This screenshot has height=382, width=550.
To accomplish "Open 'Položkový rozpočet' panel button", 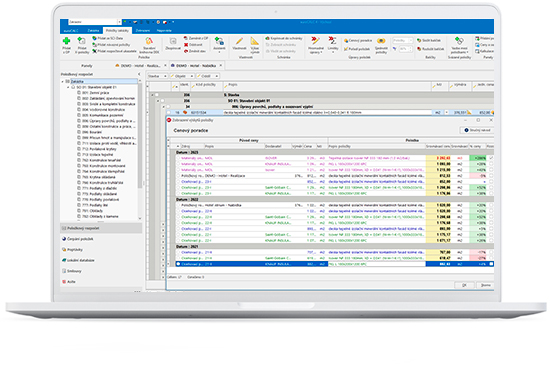I will pos(101,228).
